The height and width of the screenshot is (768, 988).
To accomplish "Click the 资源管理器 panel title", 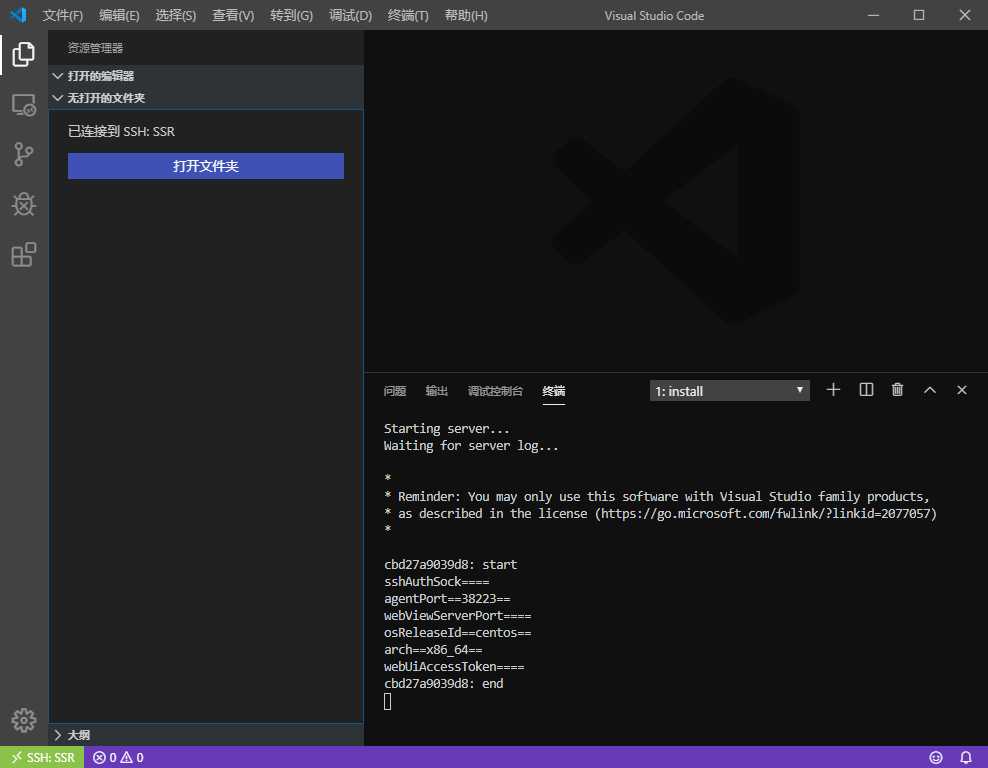I will [95, 48].
